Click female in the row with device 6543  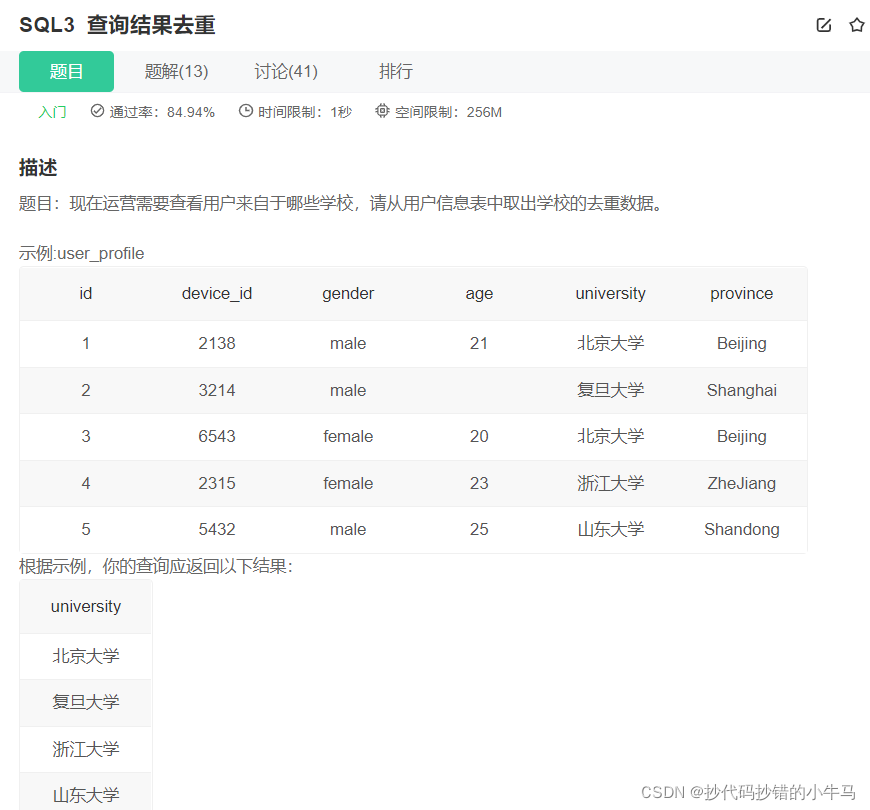tap(348, 437)
